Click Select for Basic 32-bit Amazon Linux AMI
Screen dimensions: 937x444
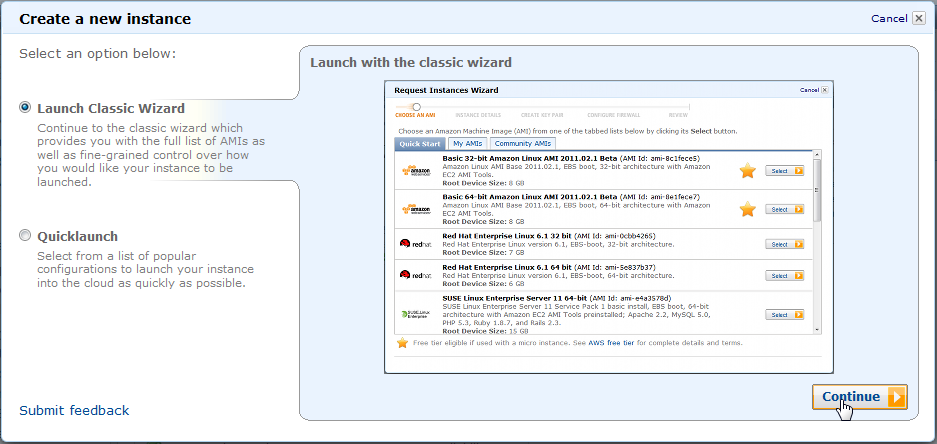click(x=784, y=171)
